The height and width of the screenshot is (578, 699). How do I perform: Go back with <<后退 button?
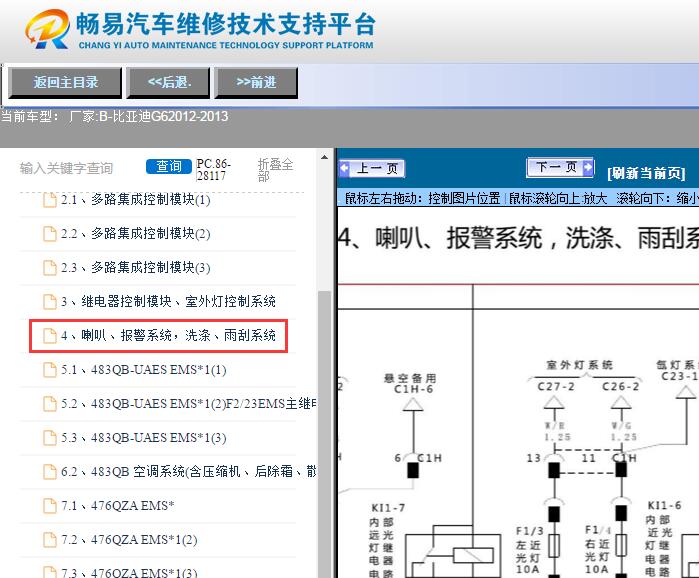[169, 82]
